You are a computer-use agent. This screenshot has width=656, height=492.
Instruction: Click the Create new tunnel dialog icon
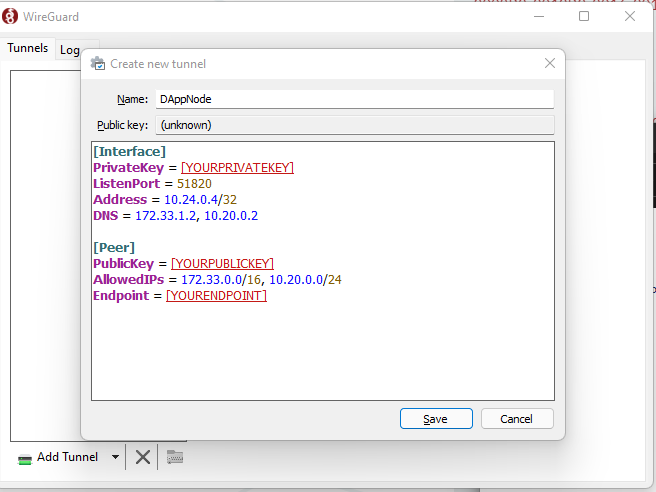pyautogui.click(x=98, y=64)
